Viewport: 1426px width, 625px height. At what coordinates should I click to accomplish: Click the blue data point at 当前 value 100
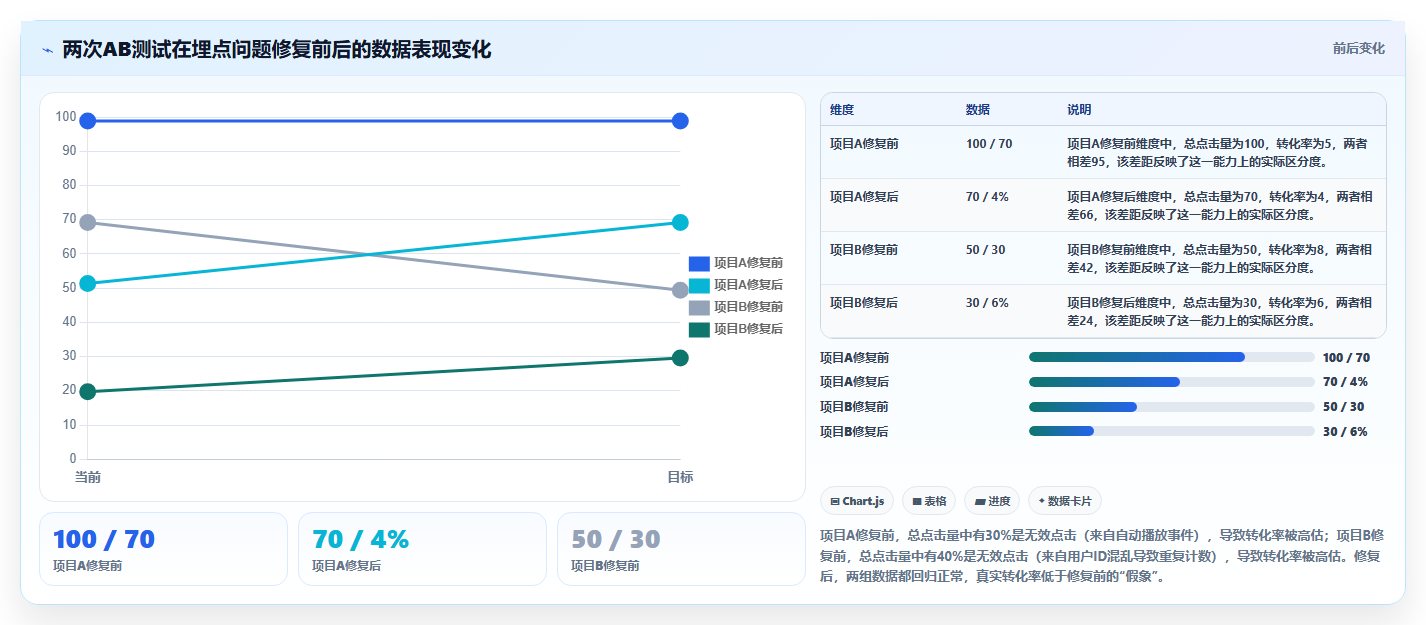point(88,121)
